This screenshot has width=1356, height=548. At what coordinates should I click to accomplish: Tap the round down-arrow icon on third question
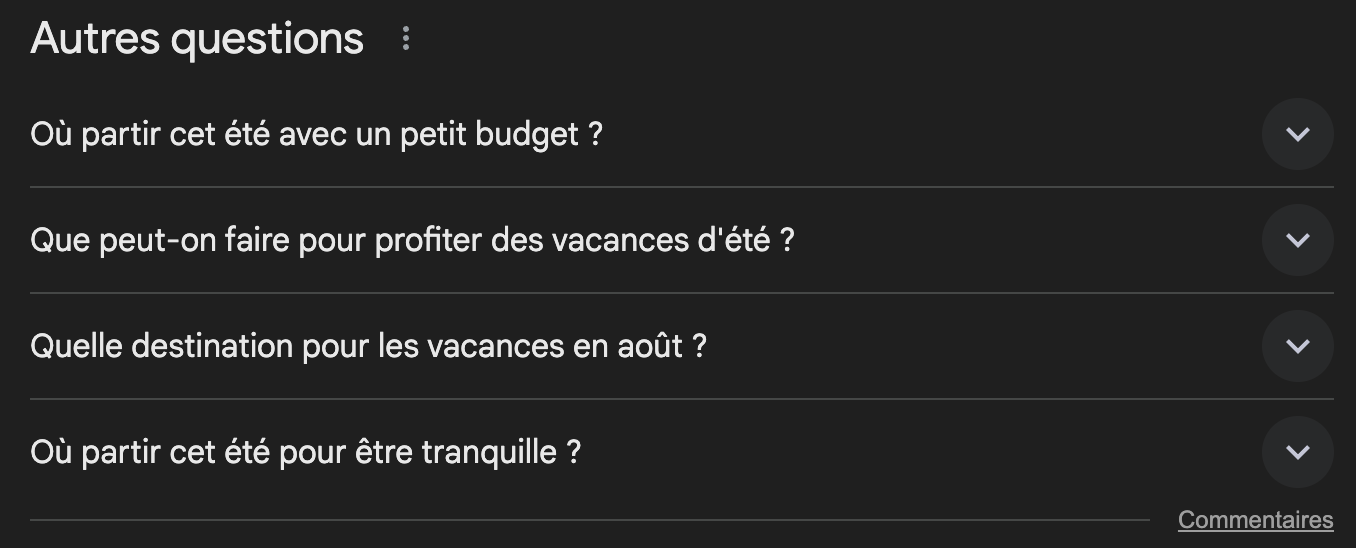(x=1297, y=346)
